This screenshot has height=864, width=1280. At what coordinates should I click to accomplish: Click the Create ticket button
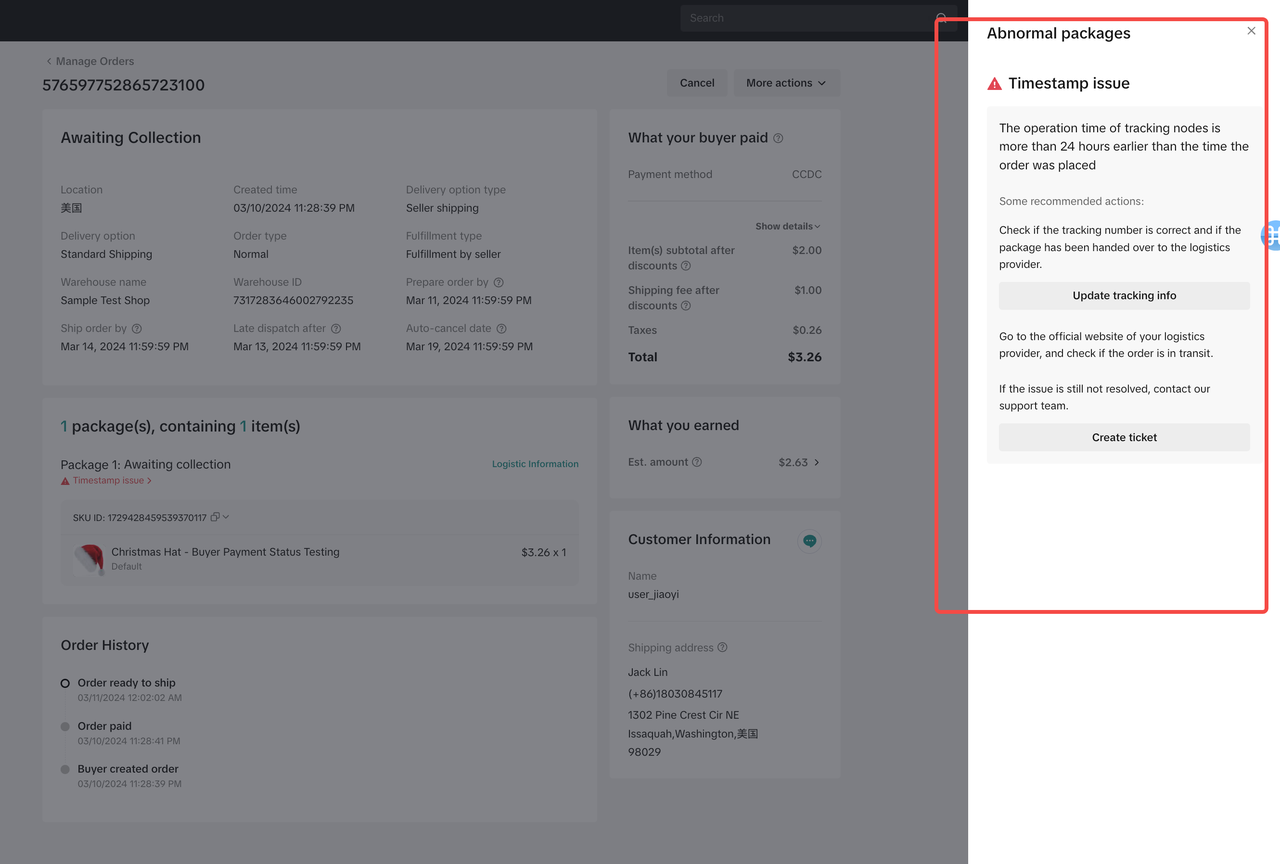pos(1124,437)
